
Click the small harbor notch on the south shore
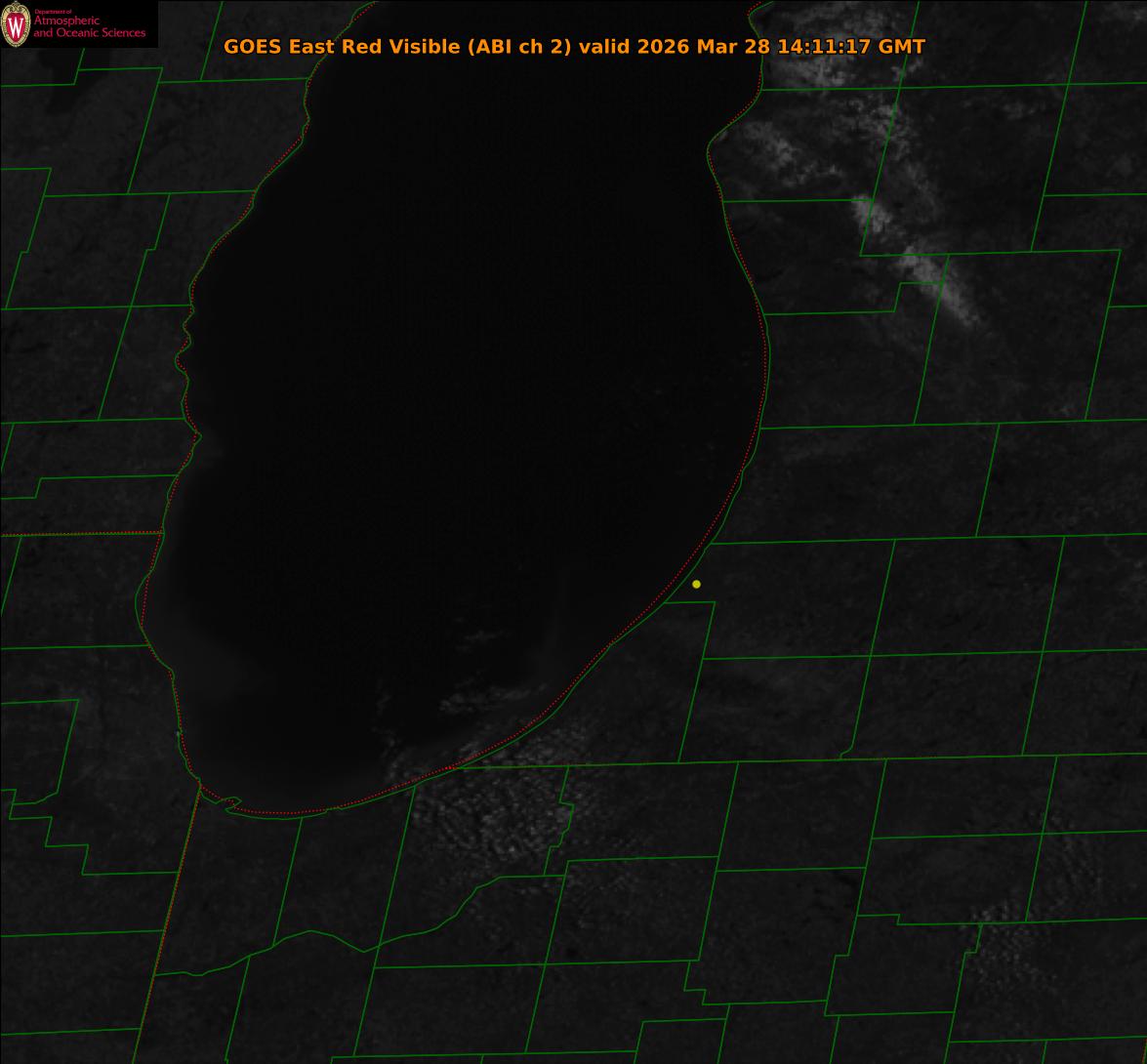pyautogui.click(x=232, y=802)
